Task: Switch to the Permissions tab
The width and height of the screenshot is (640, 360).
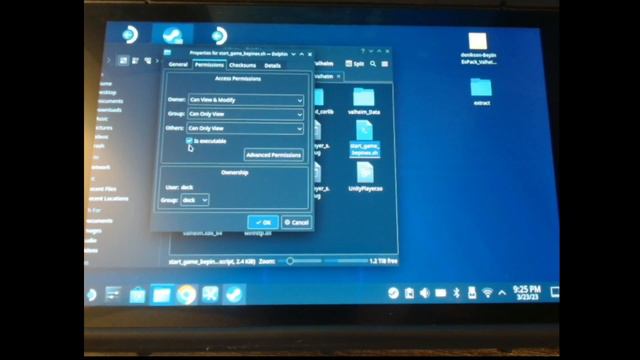Action: [x=209, y=65]
